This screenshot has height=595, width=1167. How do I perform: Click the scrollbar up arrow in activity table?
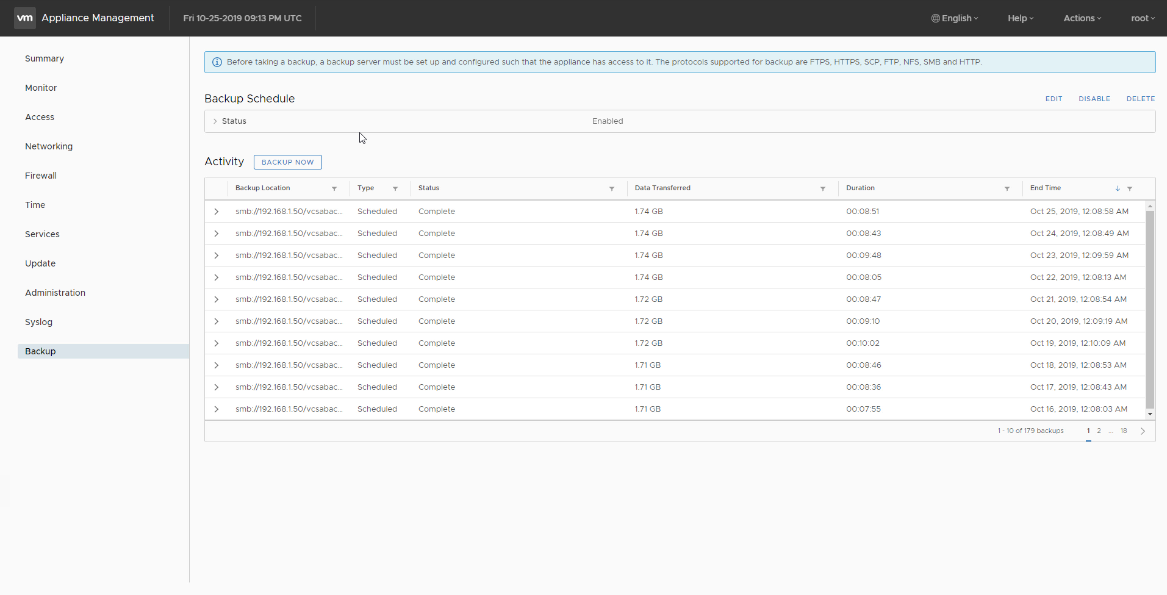coord(1150,206)
